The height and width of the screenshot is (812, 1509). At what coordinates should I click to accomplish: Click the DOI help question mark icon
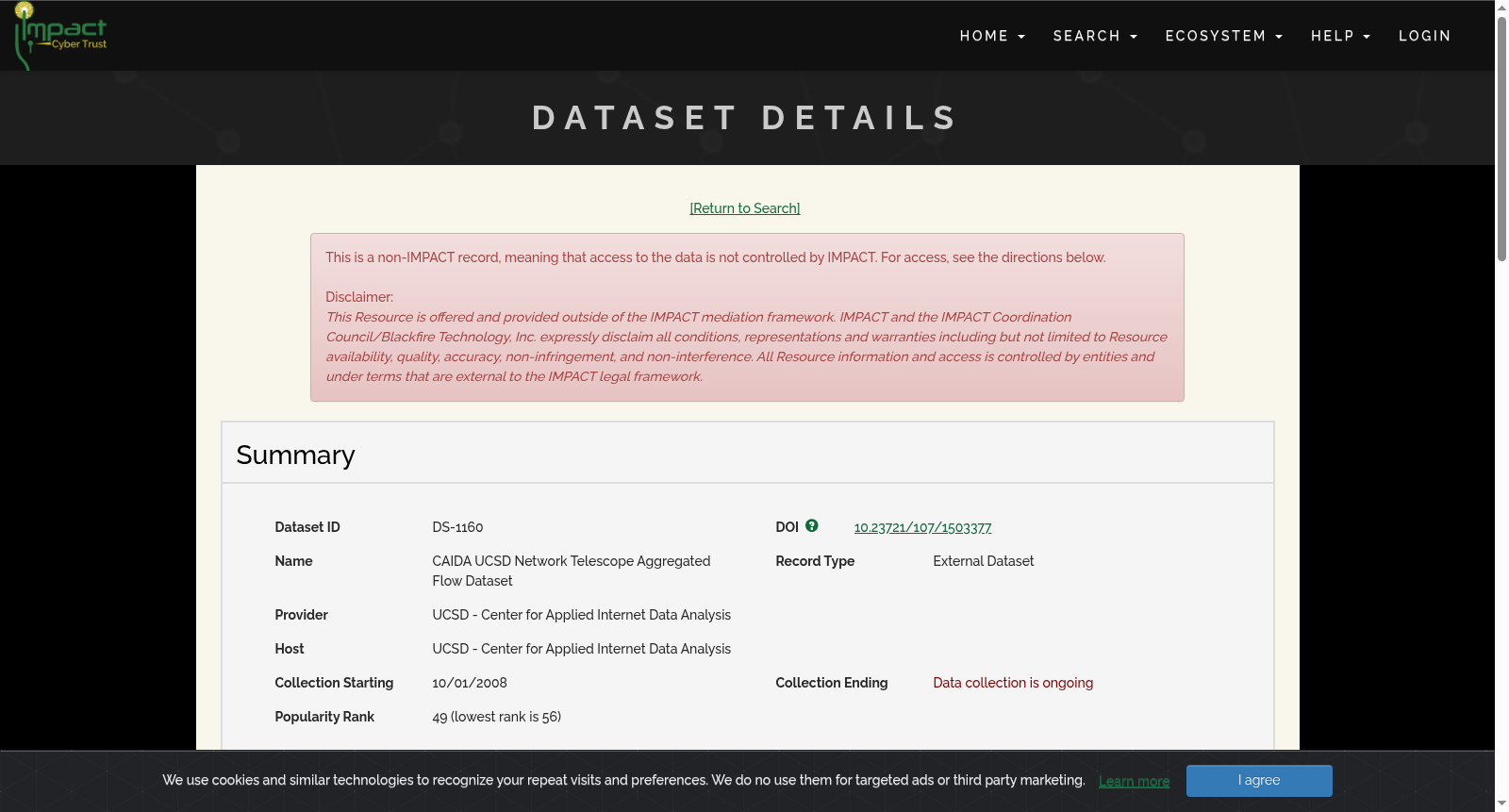pos(812,526)
